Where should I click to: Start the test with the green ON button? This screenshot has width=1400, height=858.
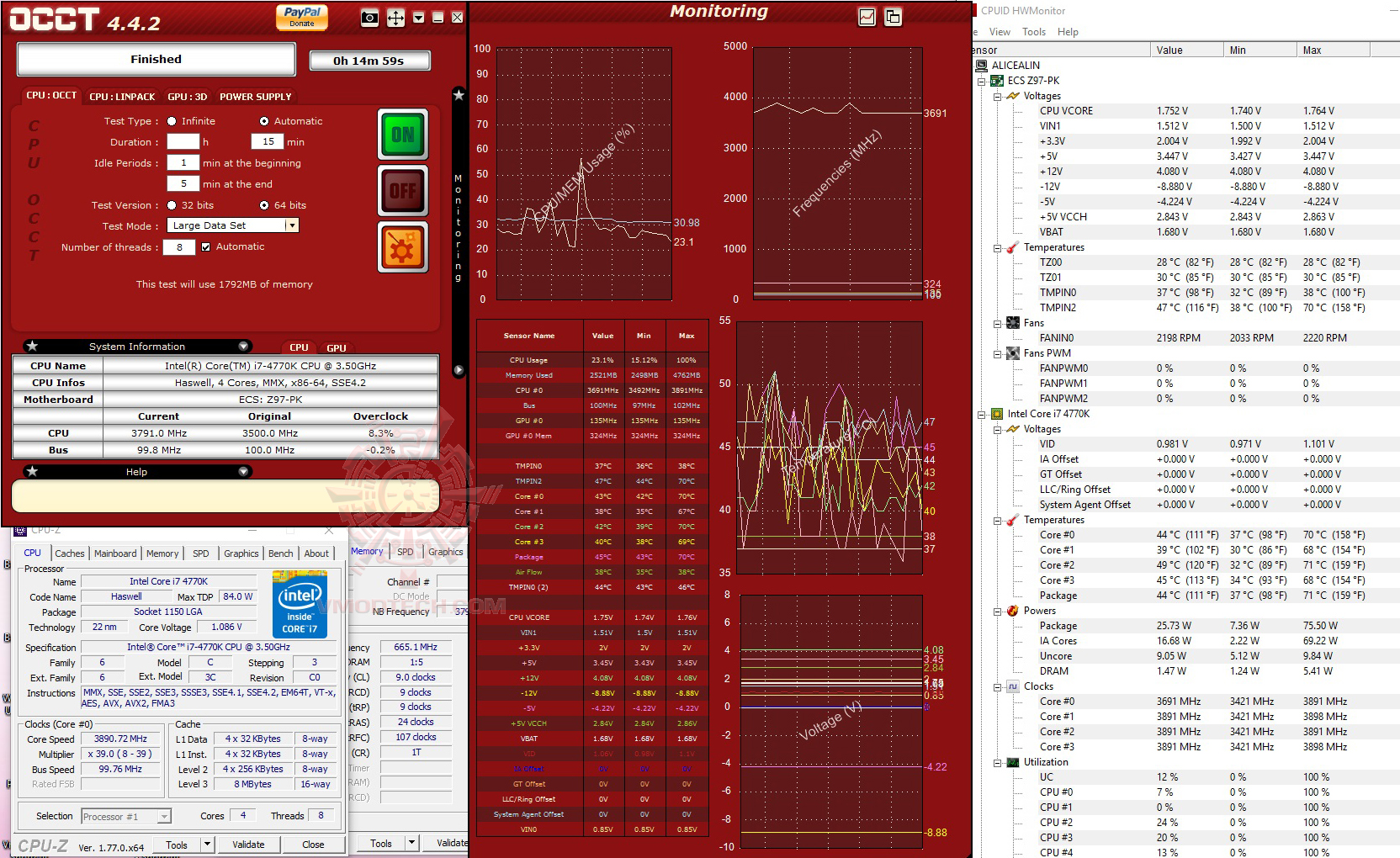(x=403, y=135)
